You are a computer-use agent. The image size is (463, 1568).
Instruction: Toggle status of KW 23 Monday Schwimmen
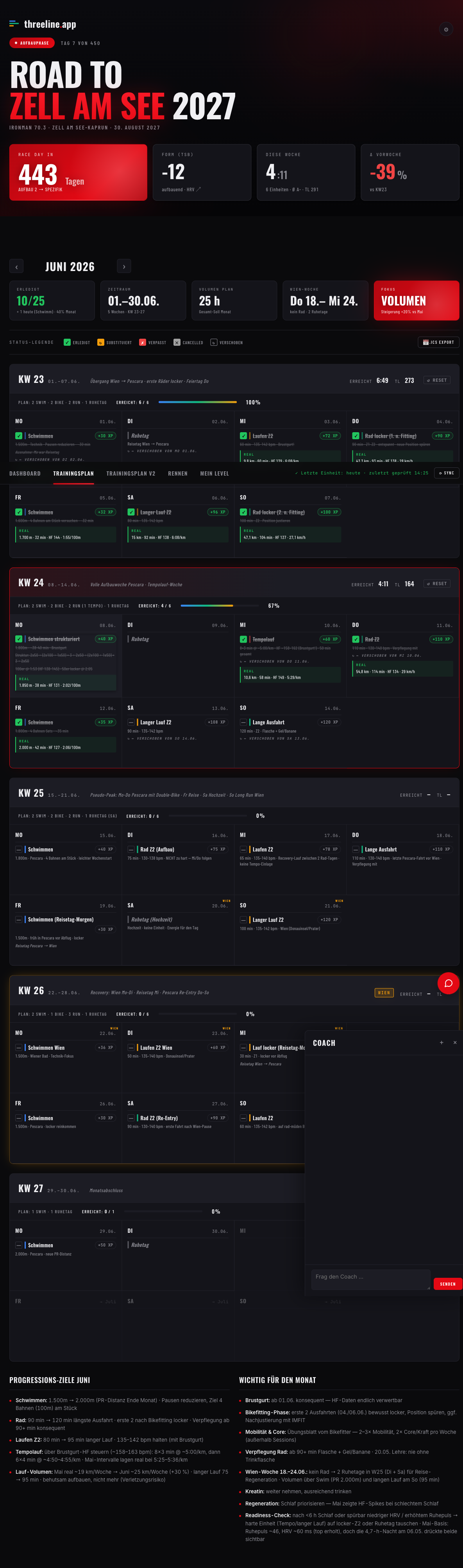tap(19, 436)
